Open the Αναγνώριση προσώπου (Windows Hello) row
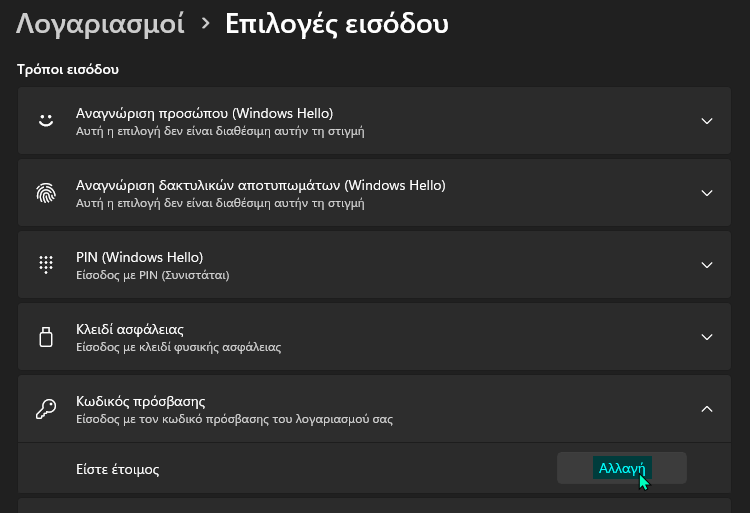750x513 pixels. click(x=374, y=120)
